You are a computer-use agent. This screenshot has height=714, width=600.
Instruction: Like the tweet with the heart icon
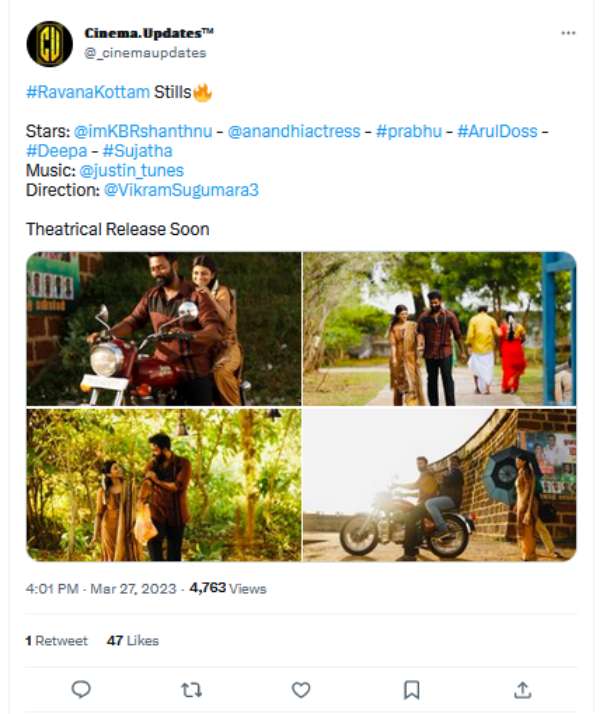tap(300, 689)
